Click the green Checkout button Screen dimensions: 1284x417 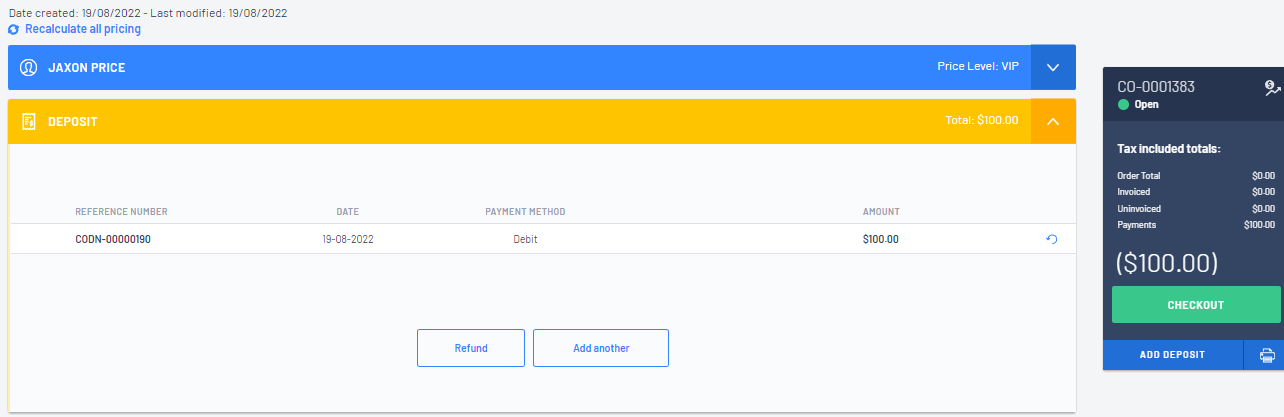[x=1196, y=305]
